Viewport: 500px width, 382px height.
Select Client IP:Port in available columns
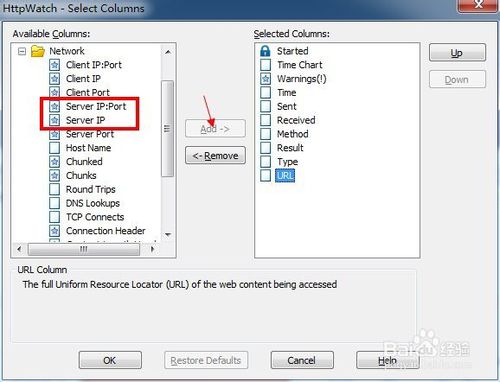tap(94, 65)
